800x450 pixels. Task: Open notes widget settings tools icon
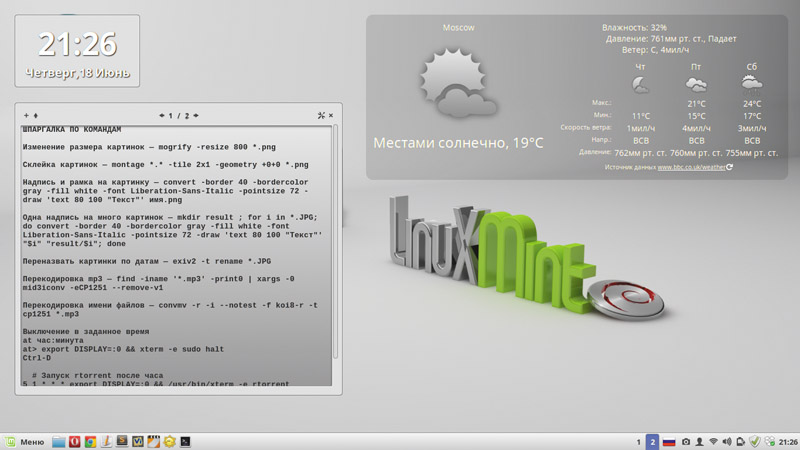click(x=321, y=116)
